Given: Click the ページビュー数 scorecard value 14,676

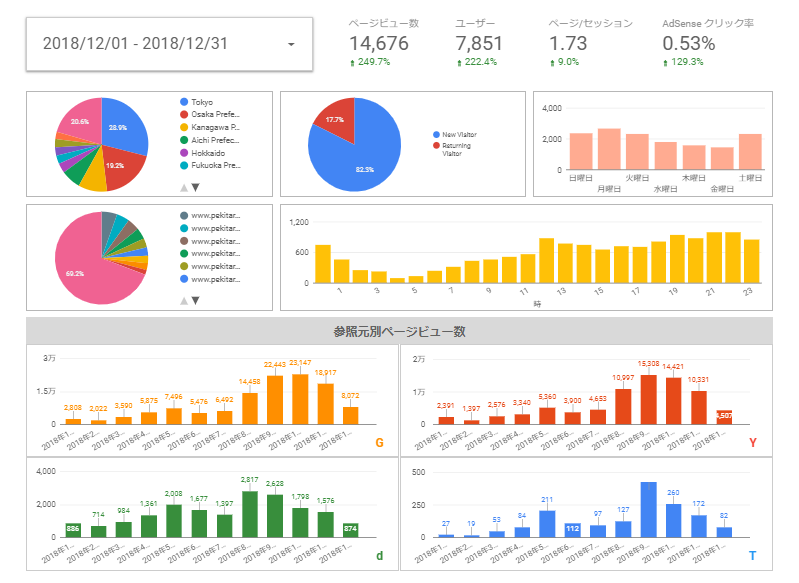Looking at the screenshot, I should (x=379, y=44).
